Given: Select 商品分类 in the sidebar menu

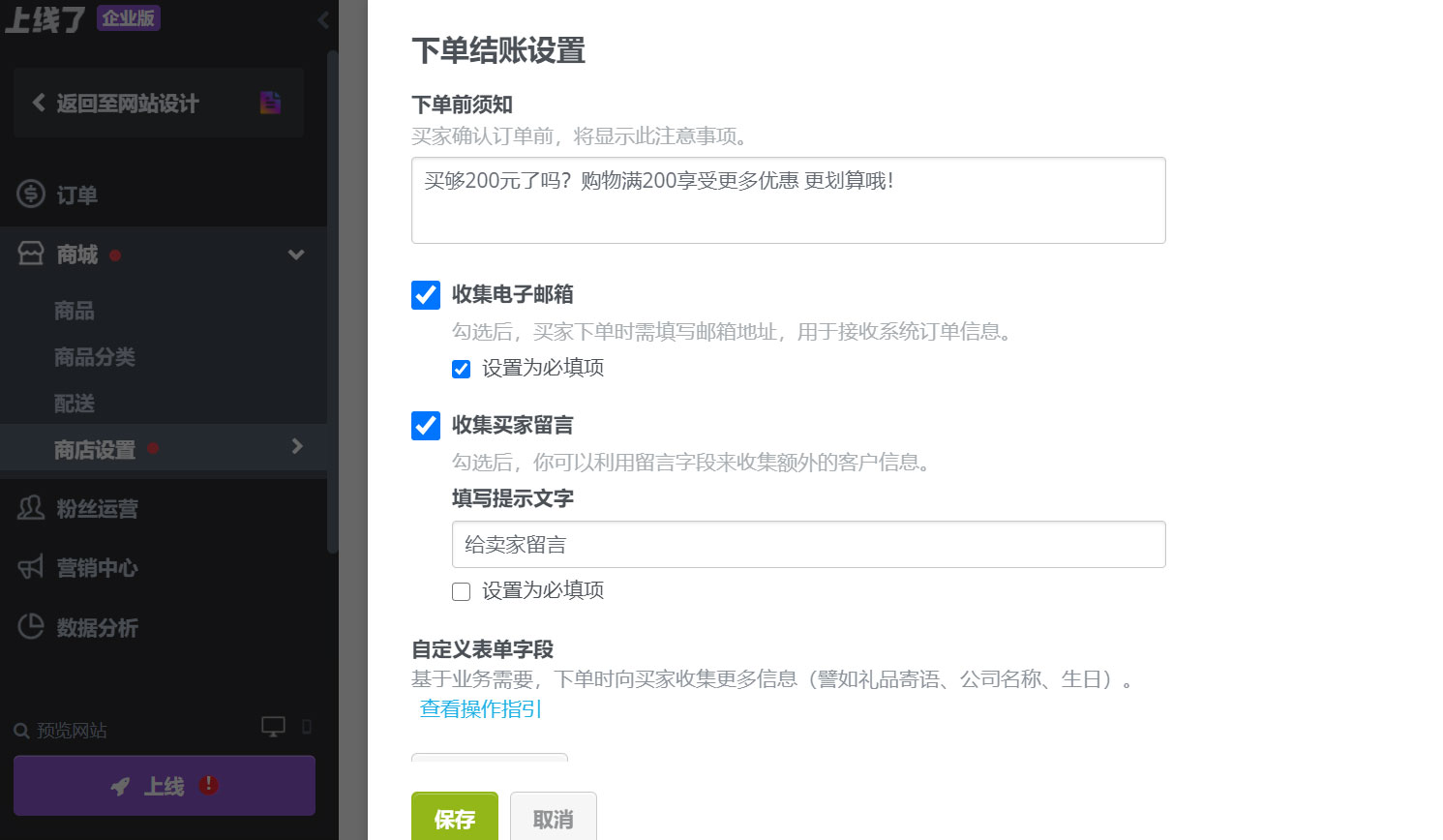Looking at the screenshot, I should click(93, 356).
